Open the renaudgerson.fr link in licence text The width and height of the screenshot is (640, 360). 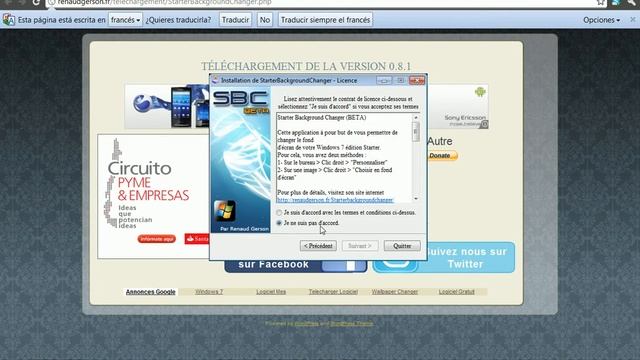click(335, 200)
